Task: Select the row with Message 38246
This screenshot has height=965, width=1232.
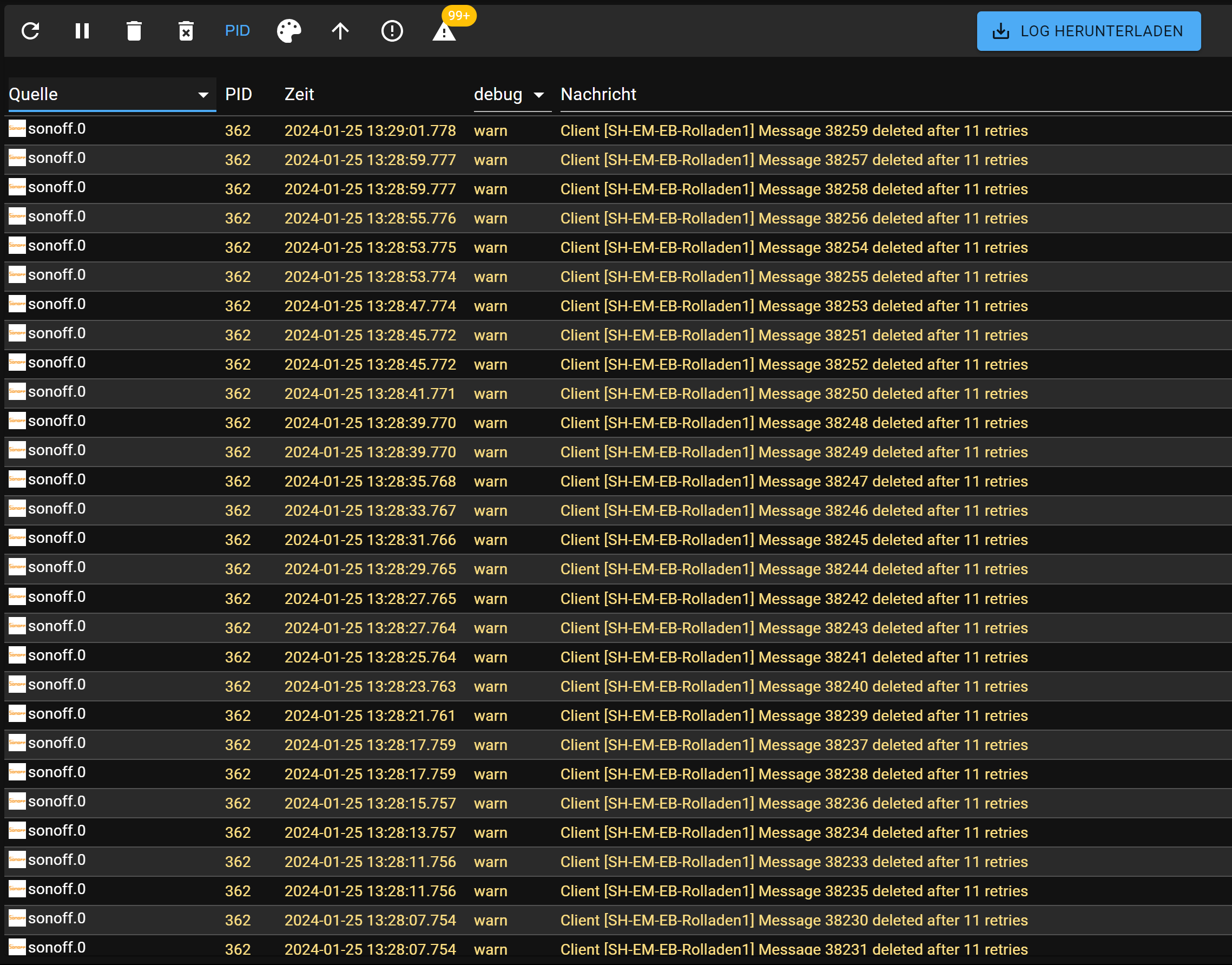Action: tap(618, 511)
